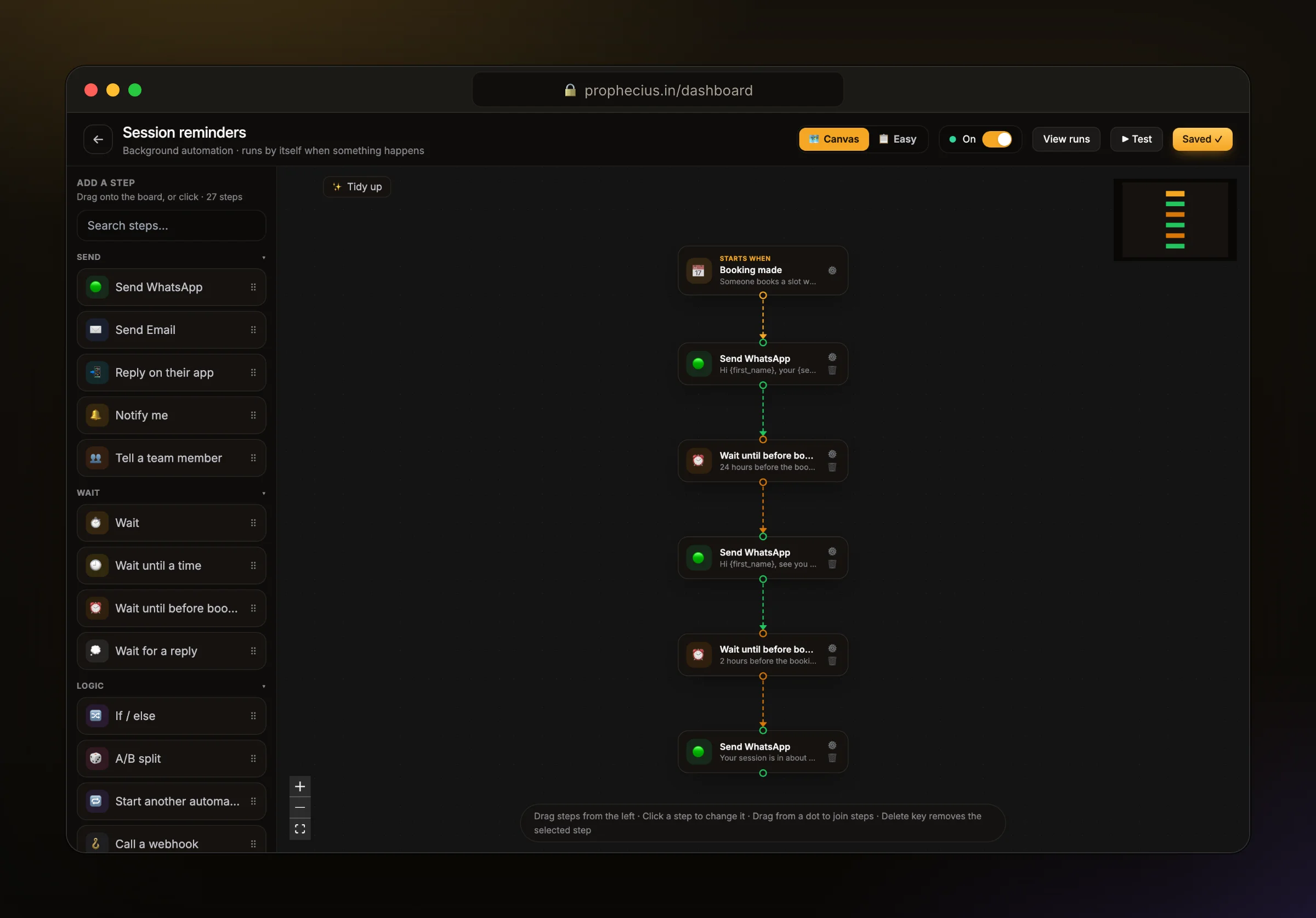Collapse the WAIT section
The height and width of the screenshot is (918, 1316).
[264, 493]
